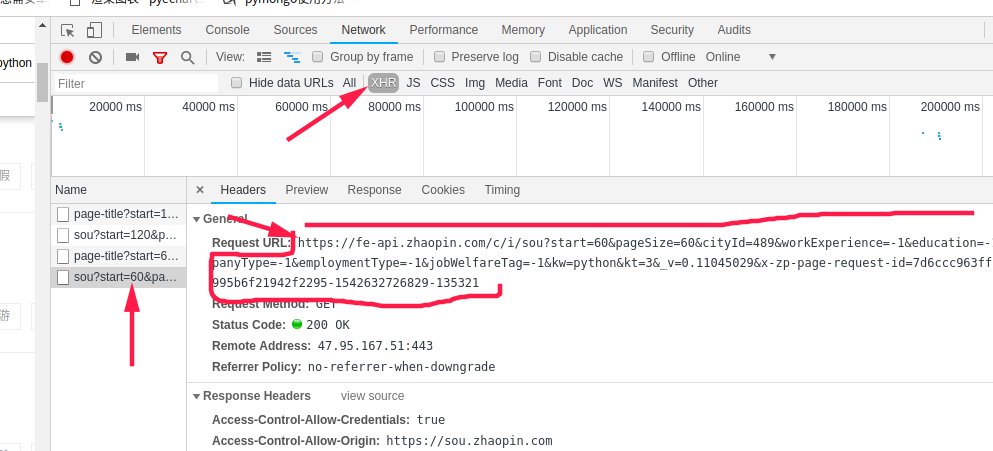
Task: Filter requests by Font
Action: click(x=550, y=83)
